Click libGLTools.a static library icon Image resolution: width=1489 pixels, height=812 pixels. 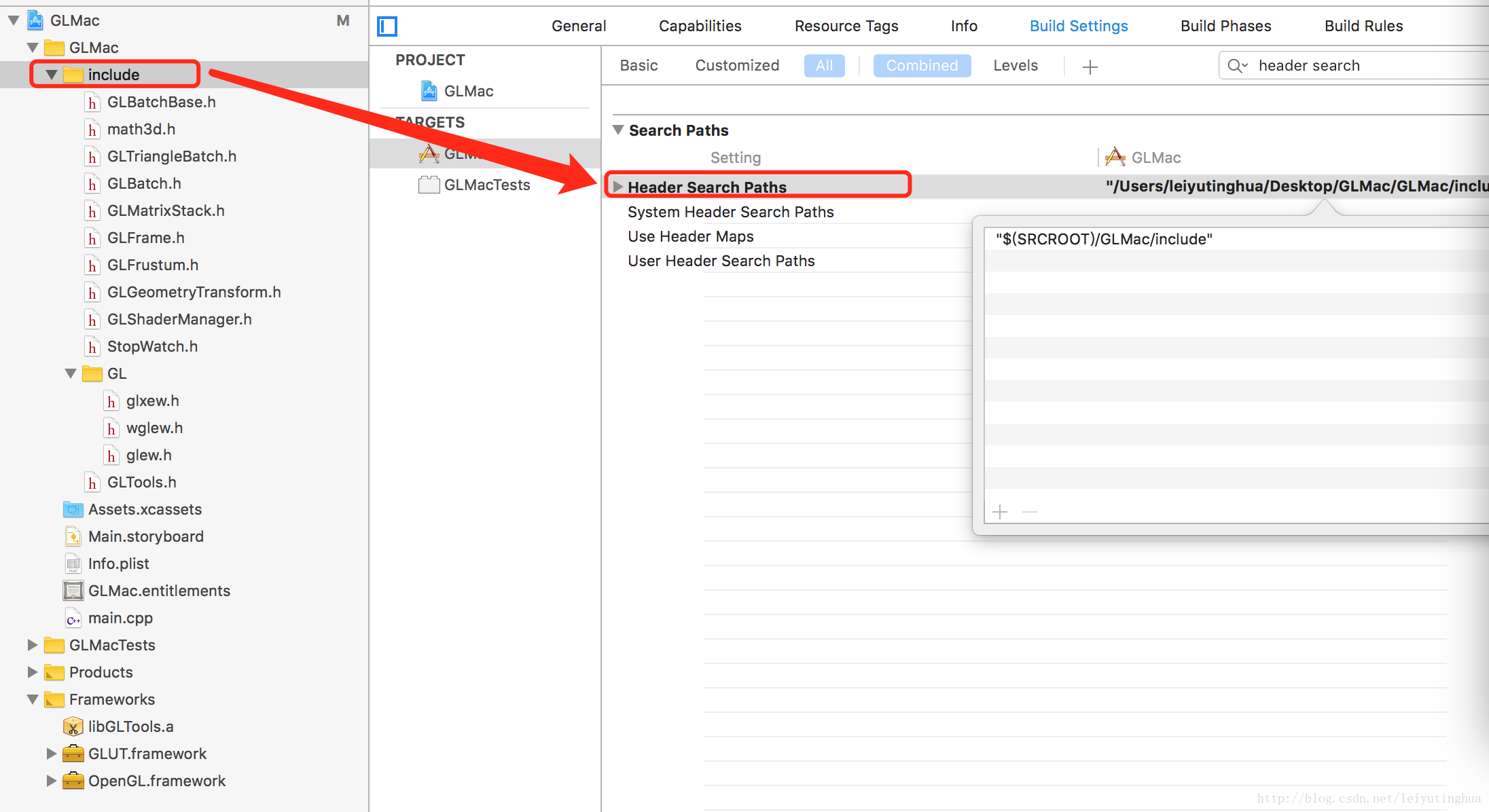click(x=73, y=726)
